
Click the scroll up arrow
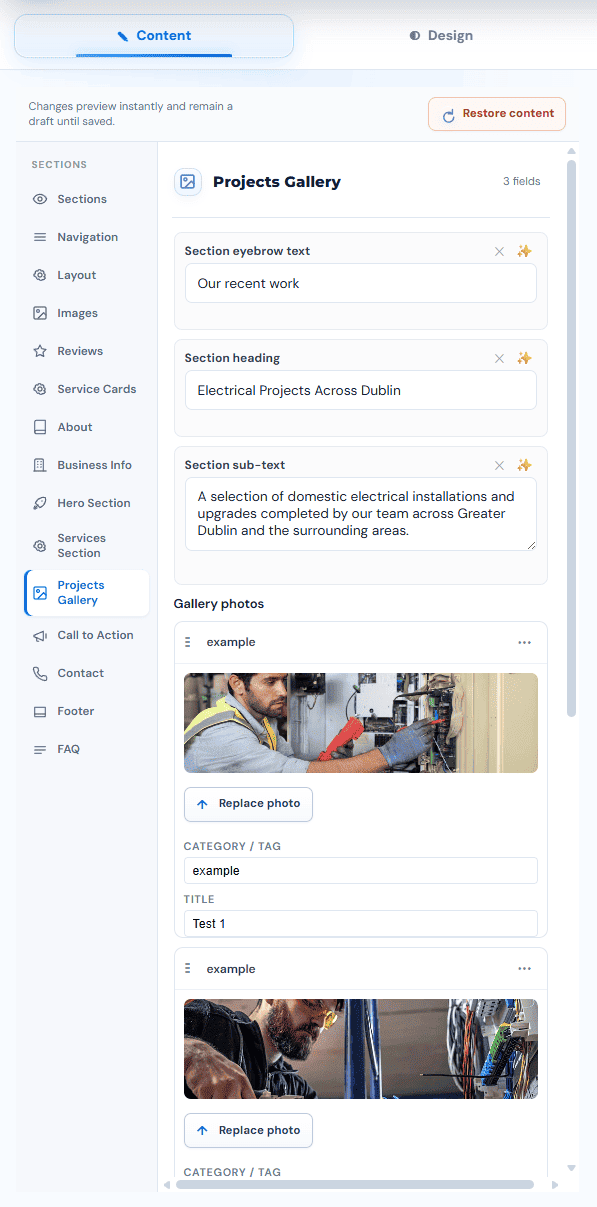click(x=572, y=152)
